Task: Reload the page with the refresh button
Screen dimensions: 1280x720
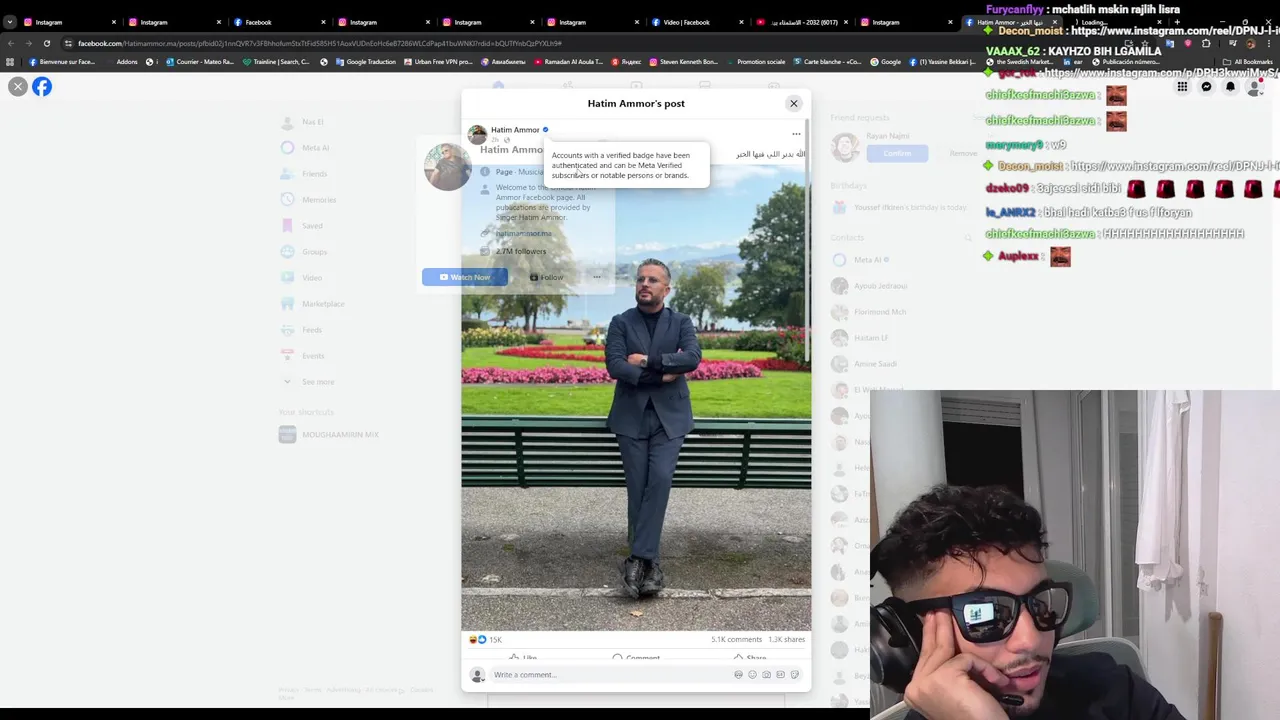Action: [46, 43]
